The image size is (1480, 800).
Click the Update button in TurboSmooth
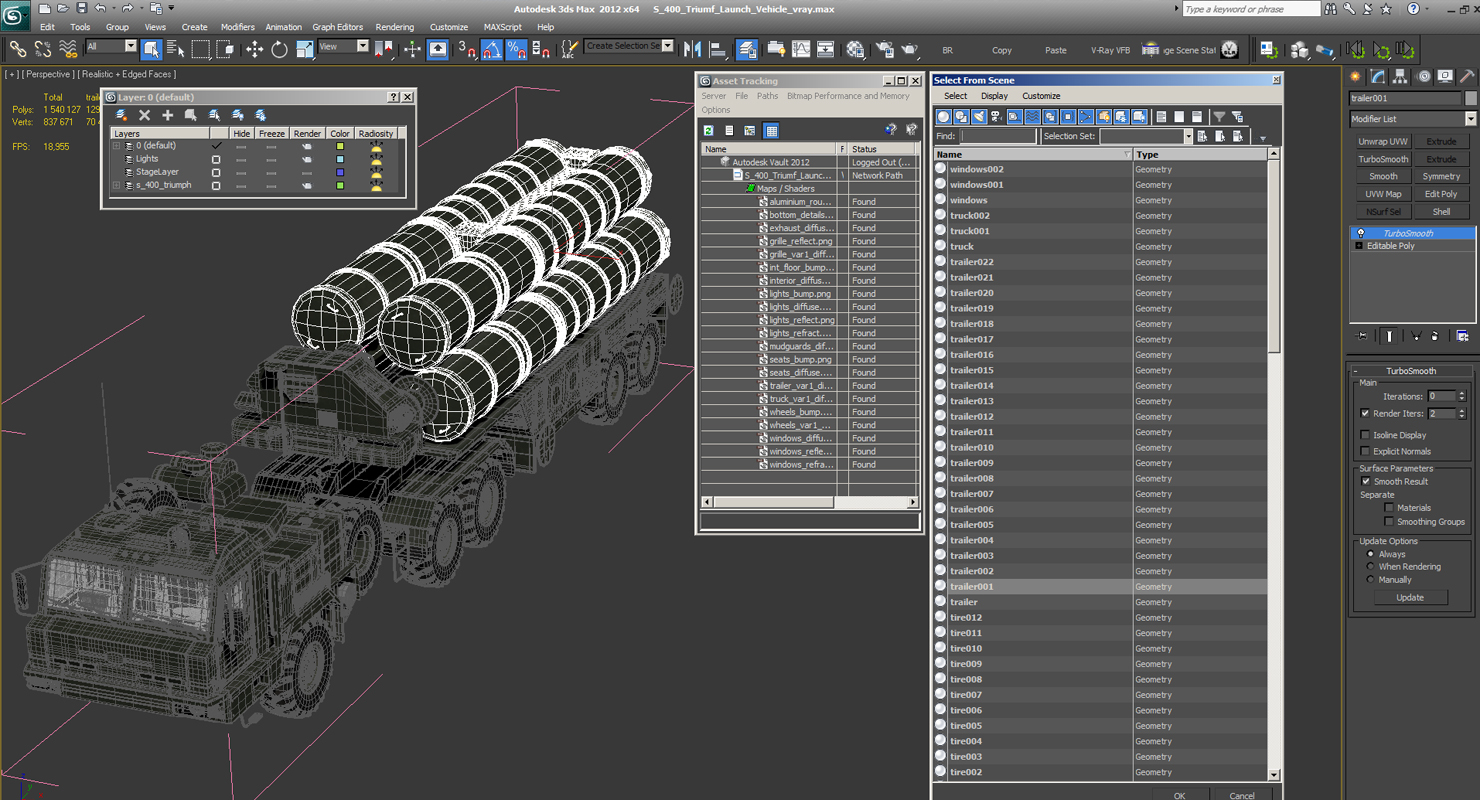(x=1410, y=597)
